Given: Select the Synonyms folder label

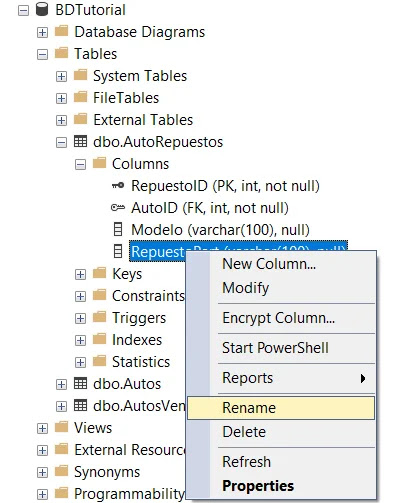Looking at the screenshot, I should point(107,472).
